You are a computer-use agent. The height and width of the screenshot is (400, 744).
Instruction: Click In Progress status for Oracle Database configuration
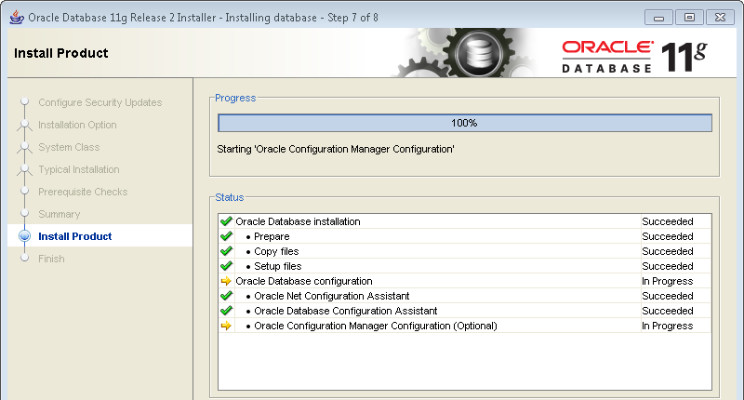[x=668, y=281]
